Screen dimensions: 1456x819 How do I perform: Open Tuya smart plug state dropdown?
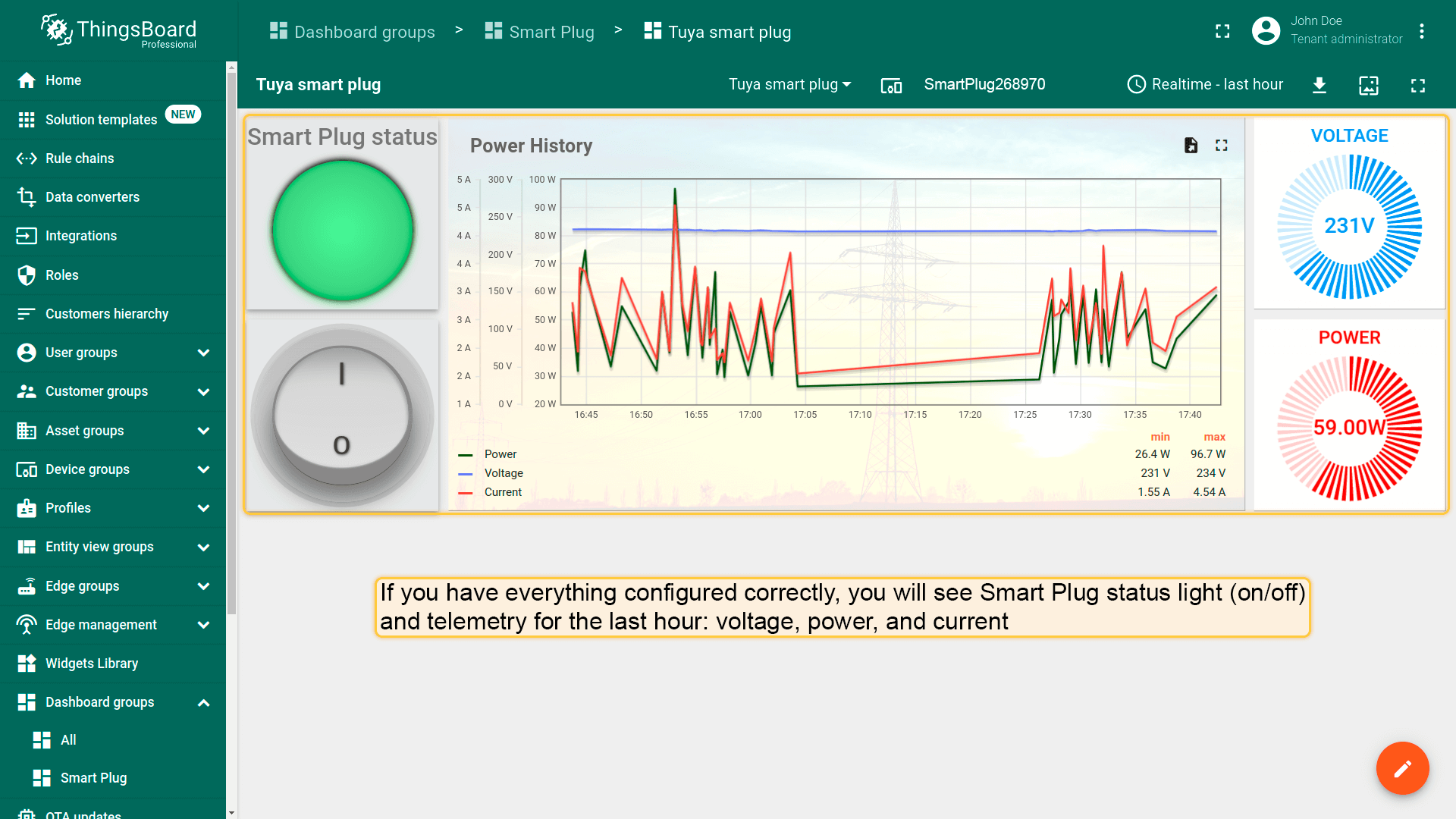tap(789, 85)
